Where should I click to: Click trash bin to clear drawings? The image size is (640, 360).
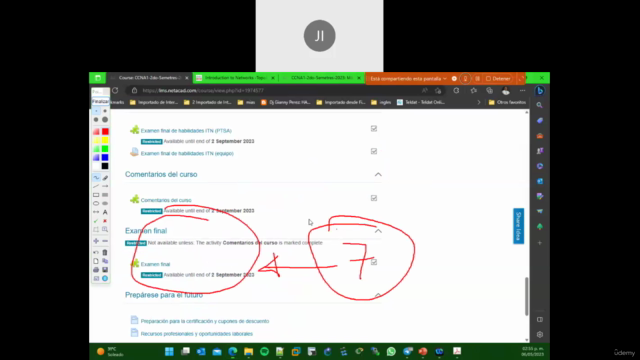click(105, 252)
